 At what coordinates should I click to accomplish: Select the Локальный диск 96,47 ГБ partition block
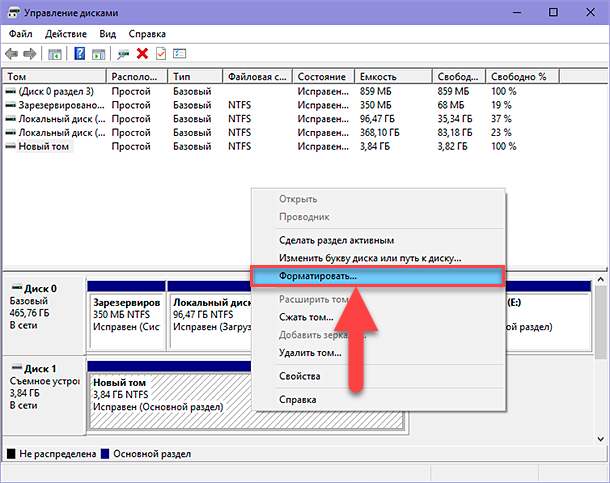210,316
